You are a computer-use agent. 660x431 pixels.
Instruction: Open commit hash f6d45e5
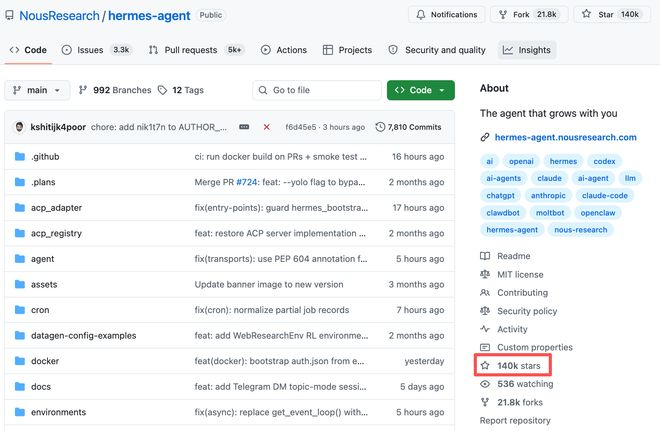(x=301, y=127)
